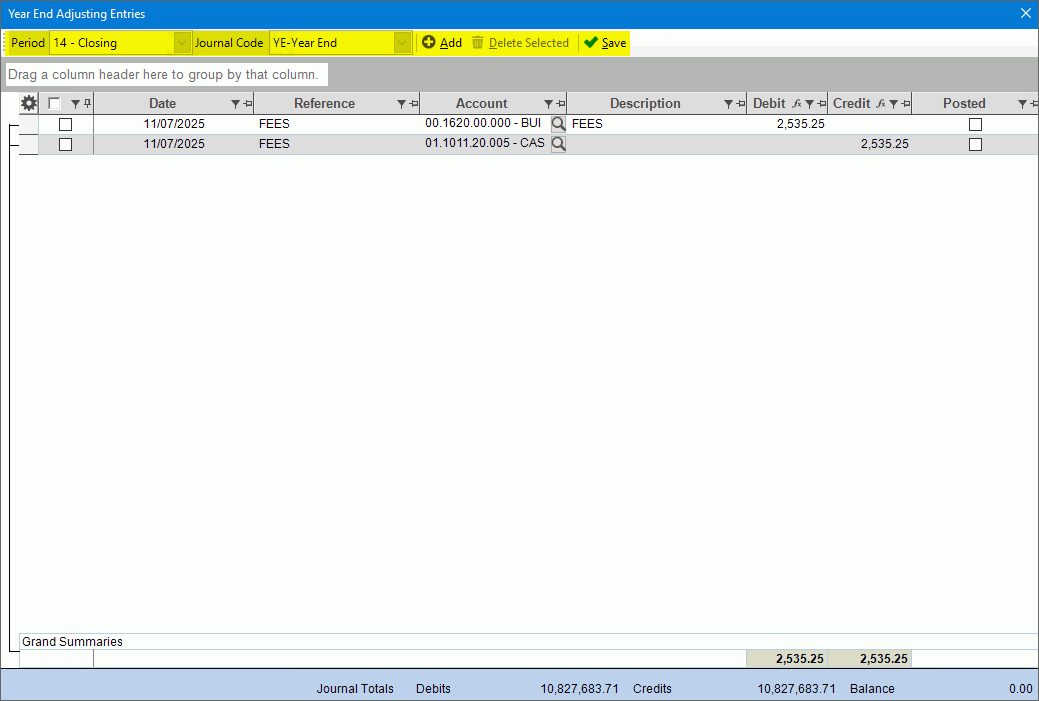
Task: Click lookup magnifier for account 00.1620.00.000
Action: tap(558, 124)
